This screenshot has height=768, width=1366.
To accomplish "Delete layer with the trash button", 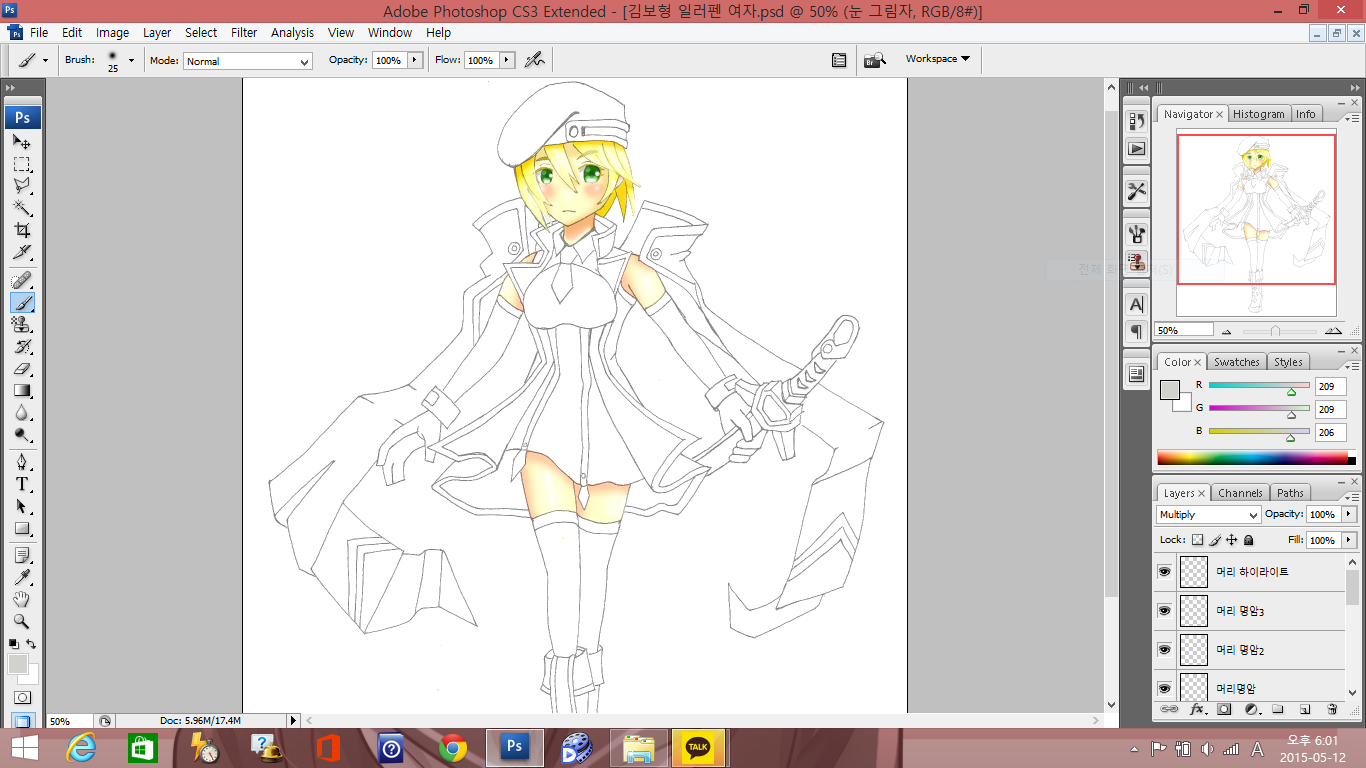I will pyautogui.click(x=1331, y=709).
